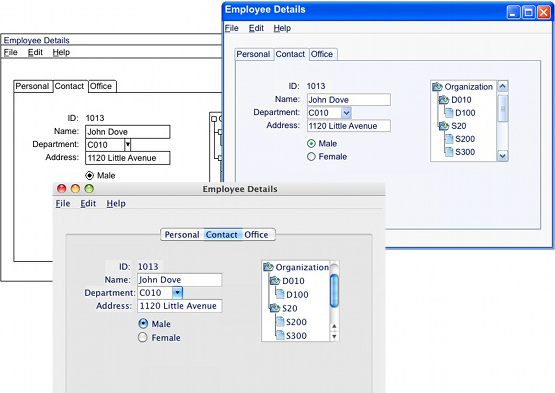Viewport: 555px width, 393px height.
Task: Maximize the blue Windows-style Employee Details window
Action: [x=528, y=12]
